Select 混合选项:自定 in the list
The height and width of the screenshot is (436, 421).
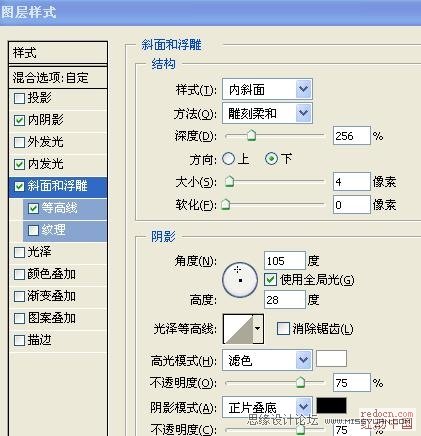[x=58, y=77]
